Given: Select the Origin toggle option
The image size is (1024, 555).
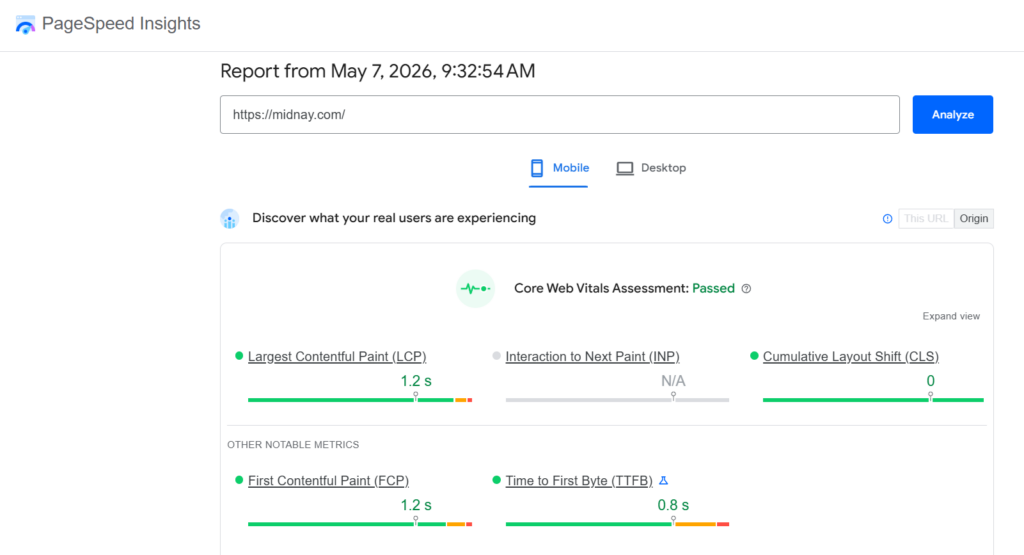Looking at the screenshot, I should 974,219.
